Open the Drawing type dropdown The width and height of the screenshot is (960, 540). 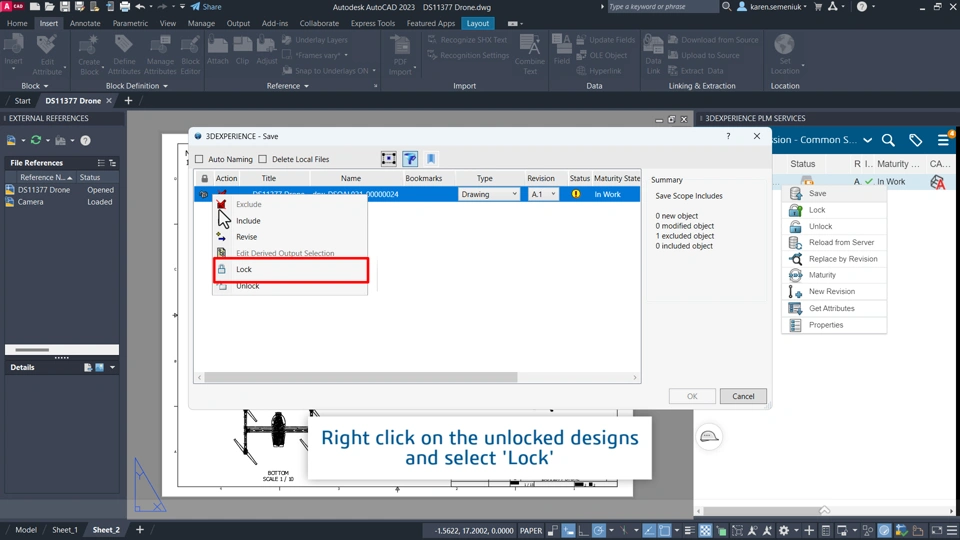click(x=489, y=194)
